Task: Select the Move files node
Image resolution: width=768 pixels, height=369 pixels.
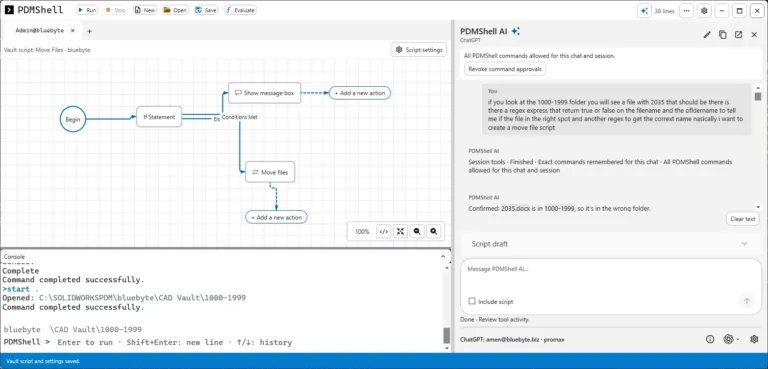Action: (270, 172)
